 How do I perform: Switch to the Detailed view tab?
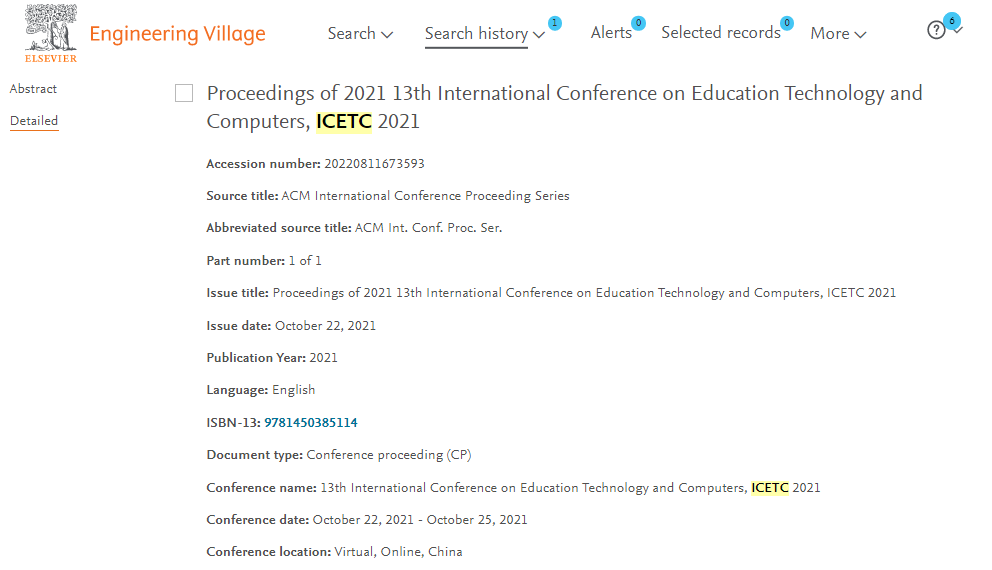[x=34, y=121]
